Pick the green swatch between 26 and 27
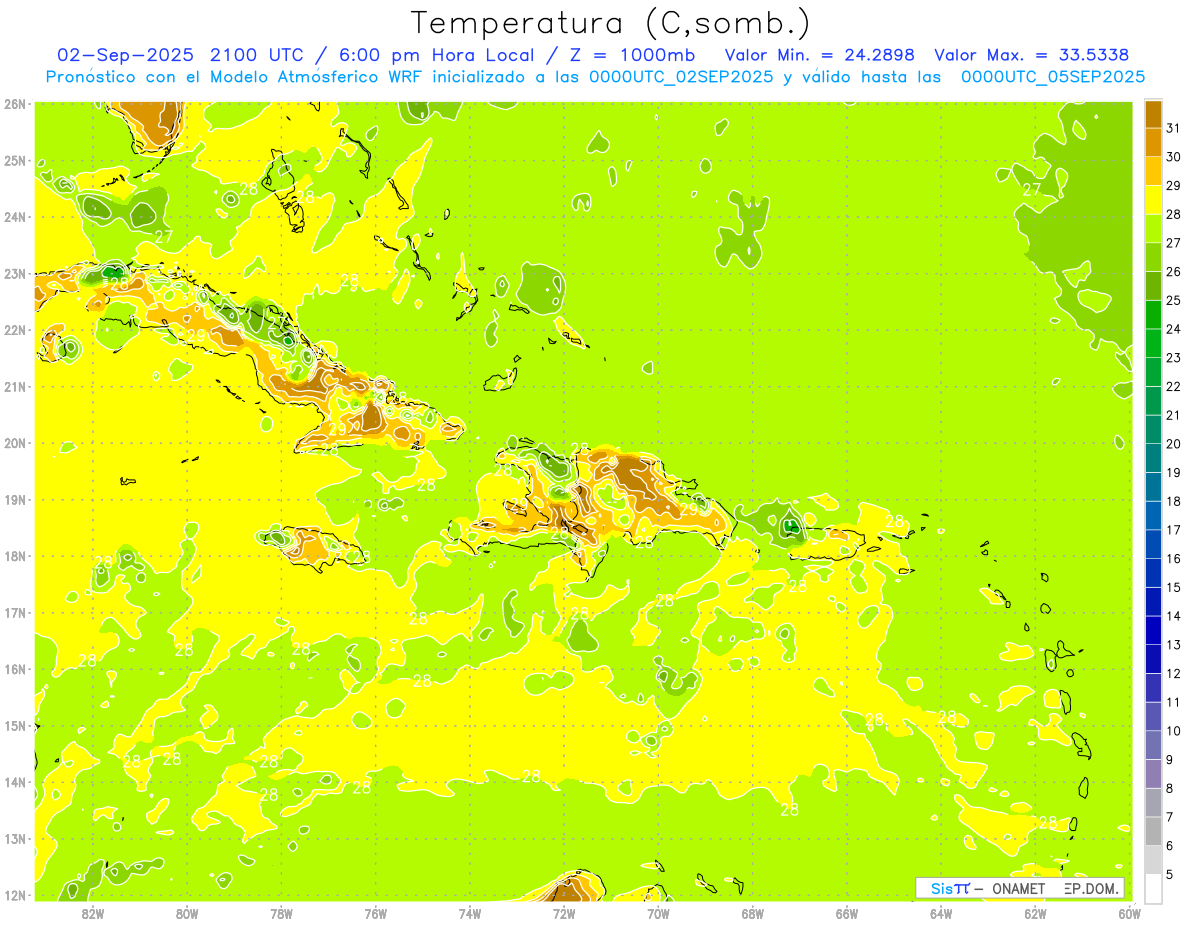 tap(1153, 257)
